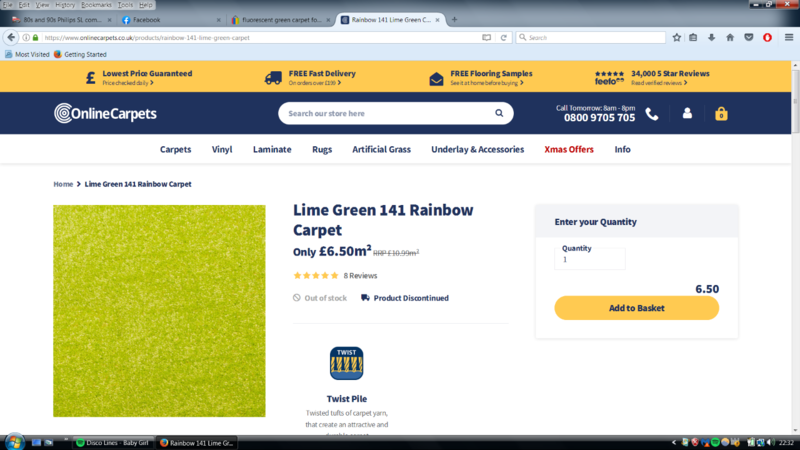Open the shopping basket icon
800x450 pixels.
pos(721,113)
